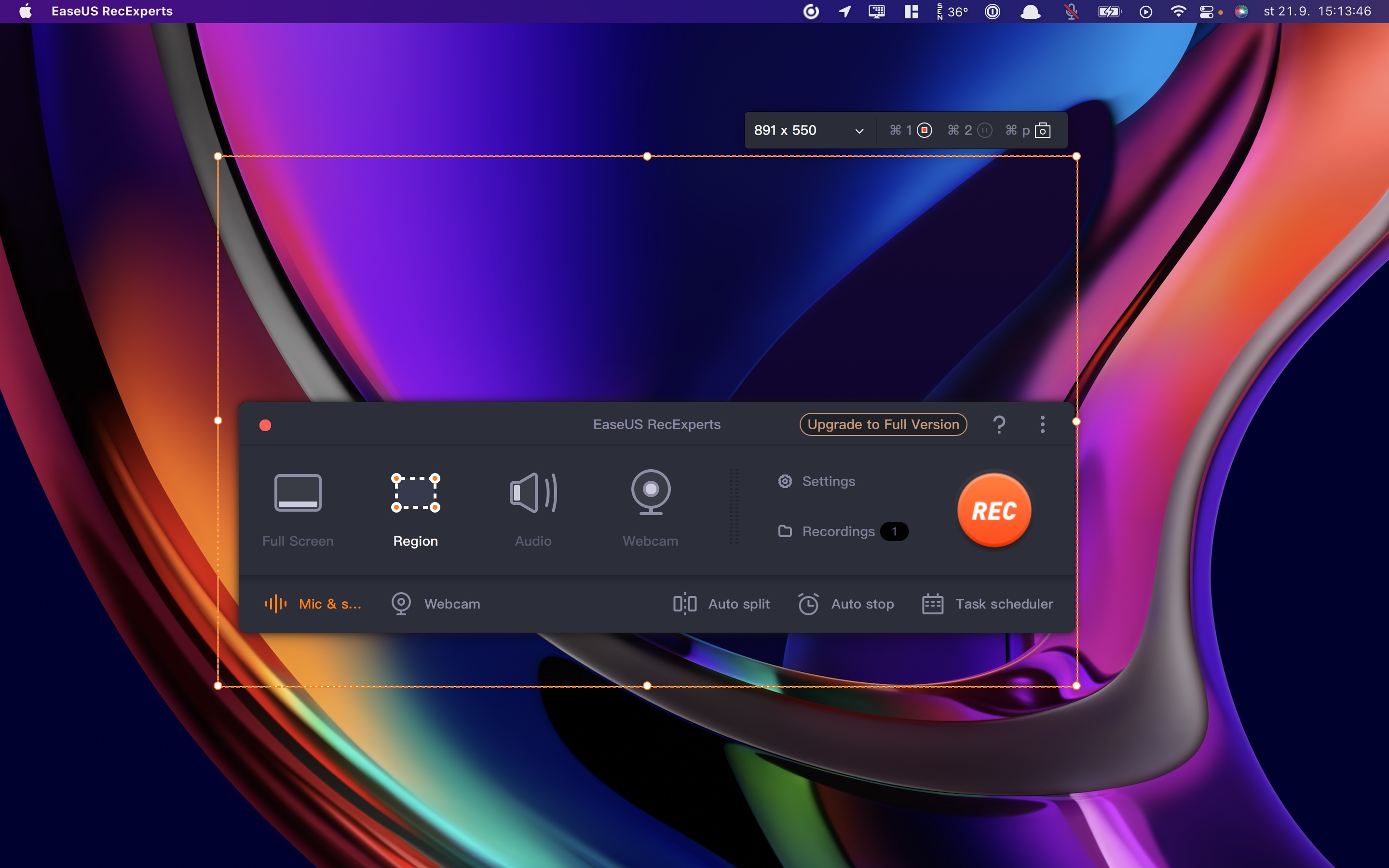
Task: Click the pause recording shortcut icon
Action: click(x=984, y=130)
